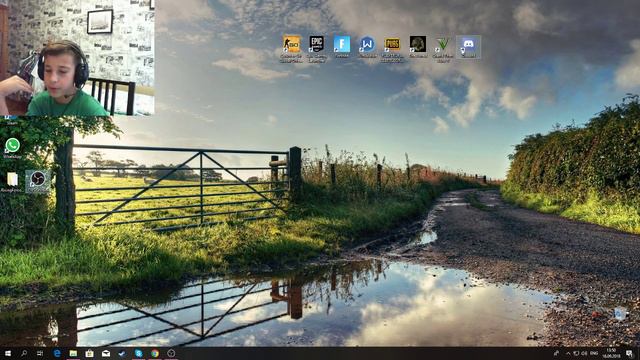Open the People icon in the system tray

coord(556,353)
